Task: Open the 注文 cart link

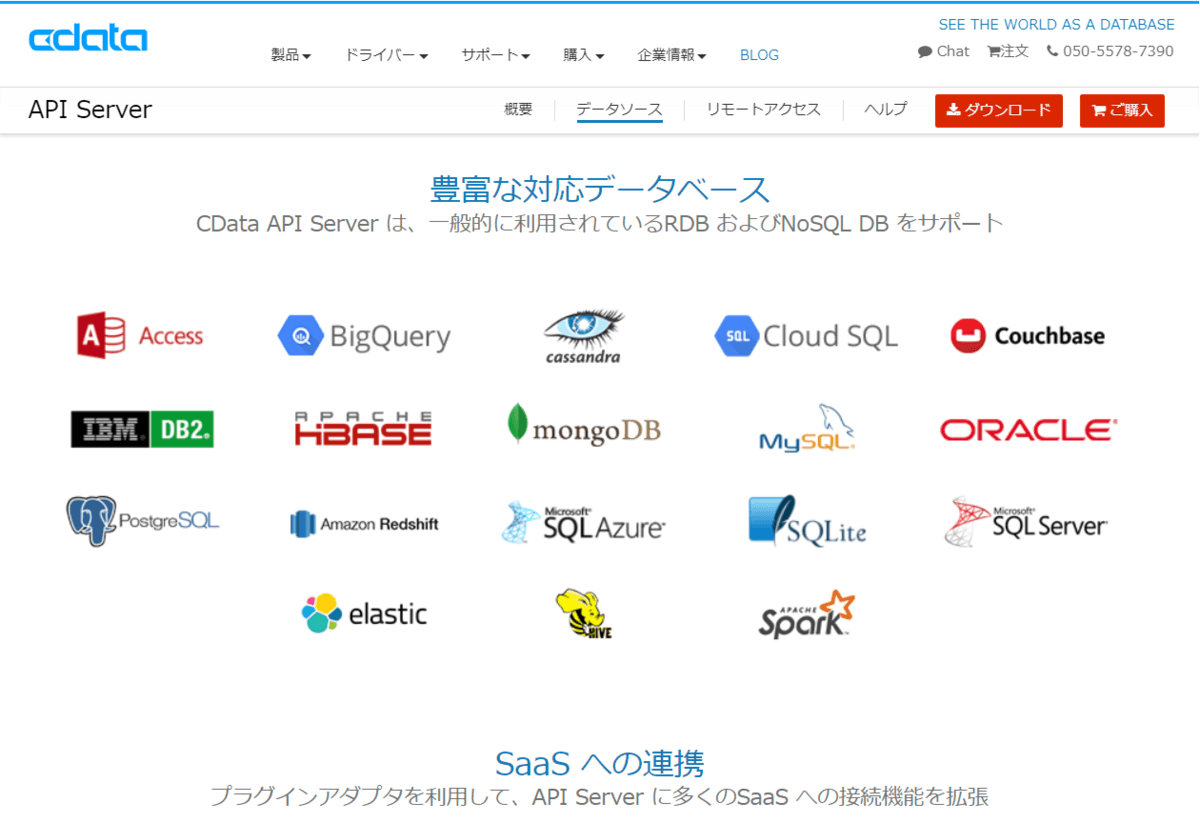Action: pos(1007,51)
